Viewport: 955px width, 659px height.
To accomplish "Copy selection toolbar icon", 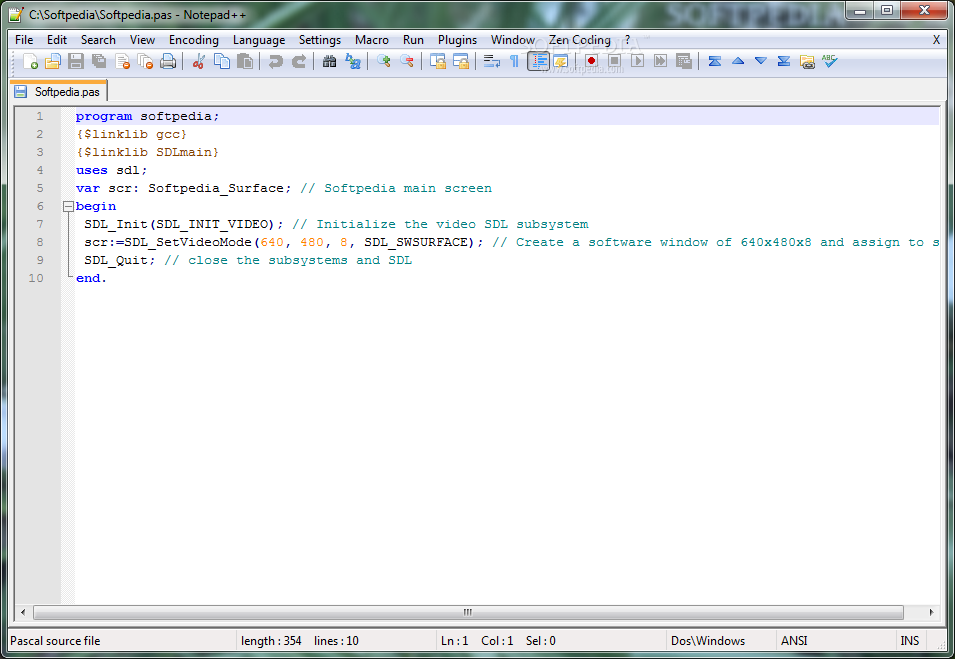I will 222,62.
